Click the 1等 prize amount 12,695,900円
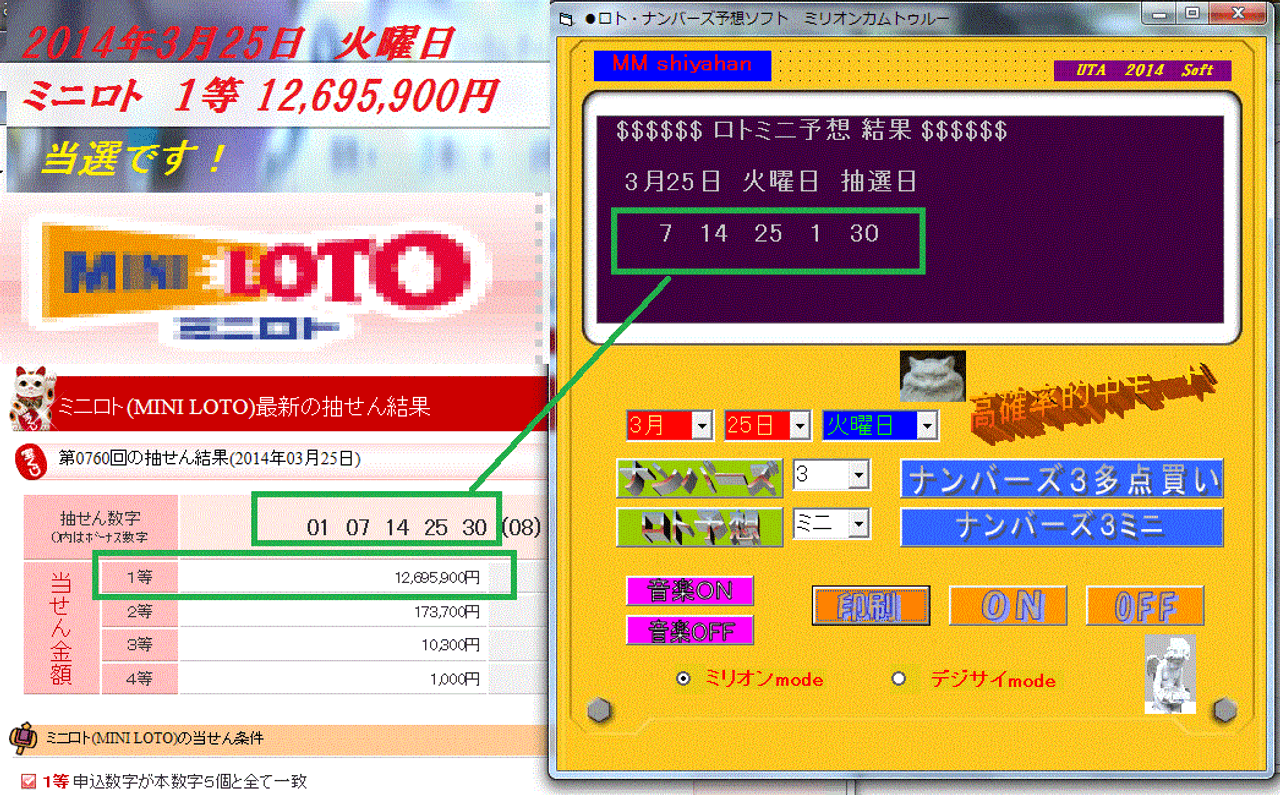Image resolution: width=1280 pixels, height=795 pixels. click(438, 577)
